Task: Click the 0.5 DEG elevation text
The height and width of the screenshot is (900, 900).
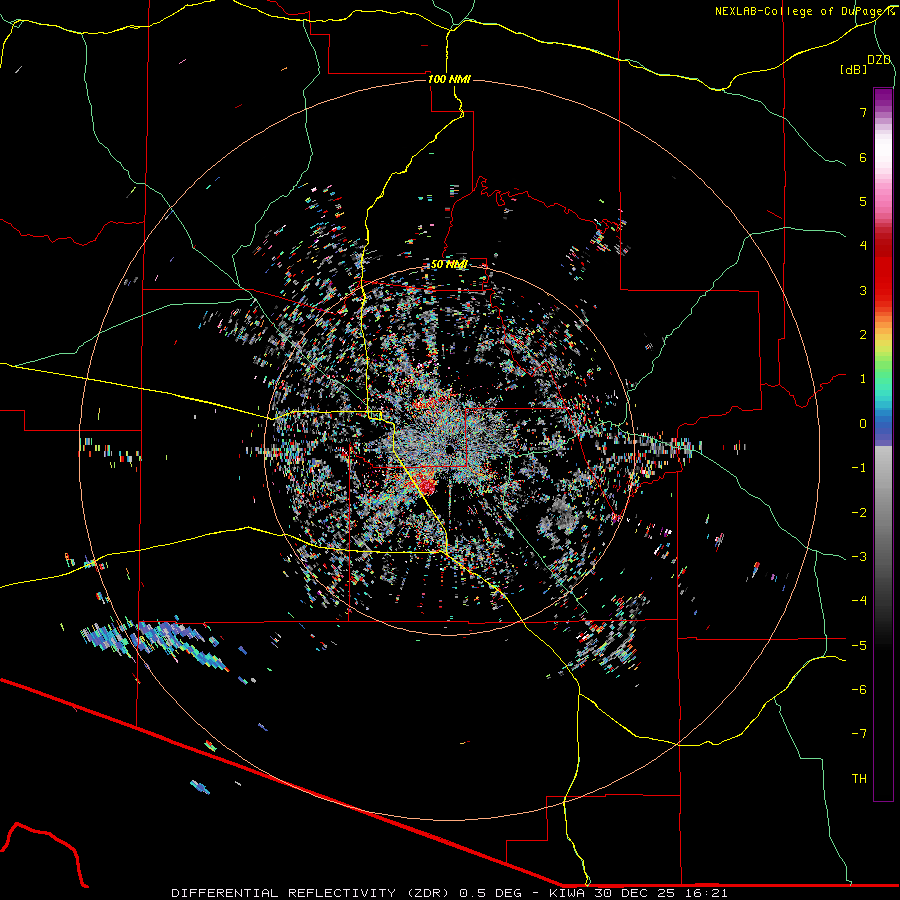Action: click(491, 893)
